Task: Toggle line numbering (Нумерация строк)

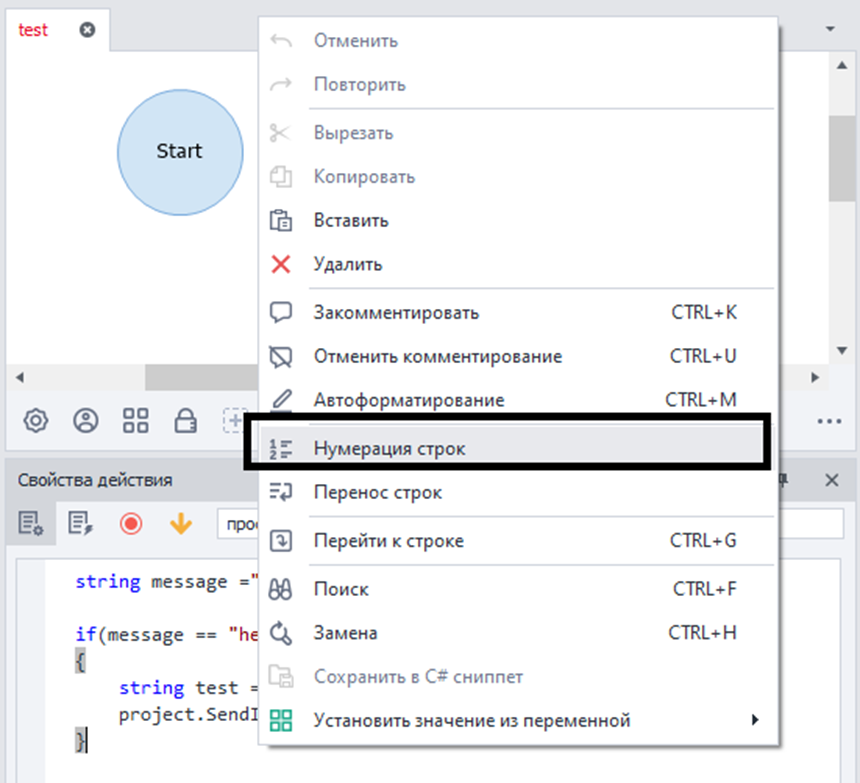Action: pos(390,449)
